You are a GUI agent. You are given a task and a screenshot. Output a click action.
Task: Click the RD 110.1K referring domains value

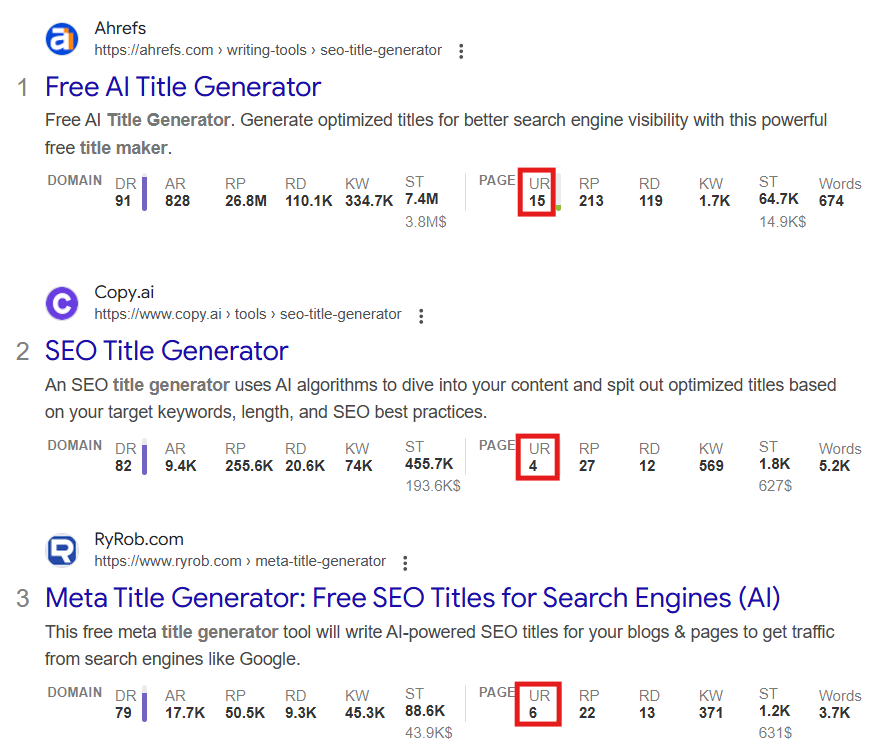(x=308, y=200)
